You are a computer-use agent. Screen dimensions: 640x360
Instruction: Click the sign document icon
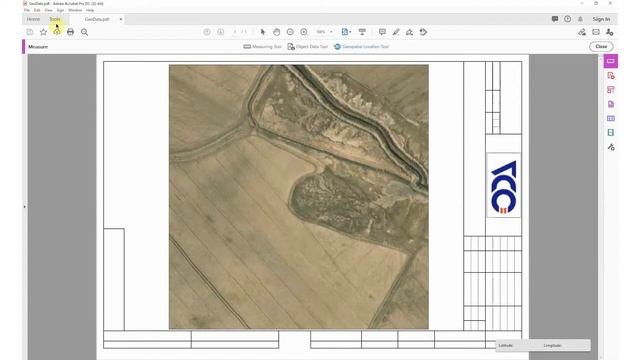(x=409, y=32)
